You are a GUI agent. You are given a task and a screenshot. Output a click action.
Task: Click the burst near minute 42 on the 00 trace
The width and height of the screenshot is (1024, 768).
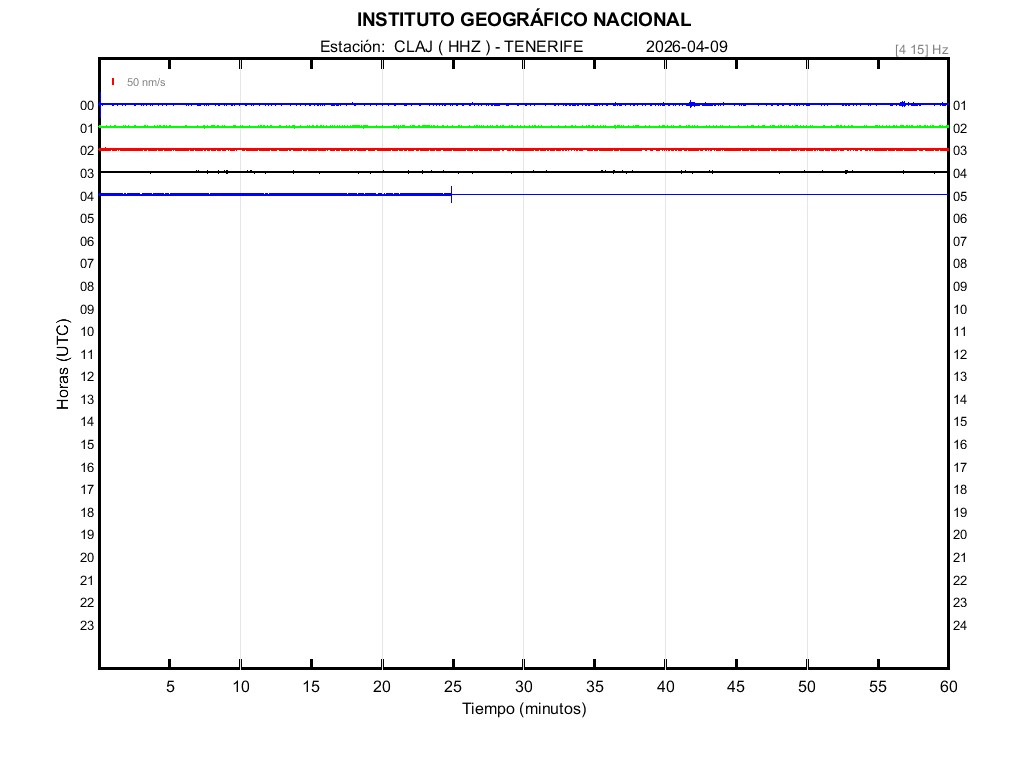(x=692, y=104)
